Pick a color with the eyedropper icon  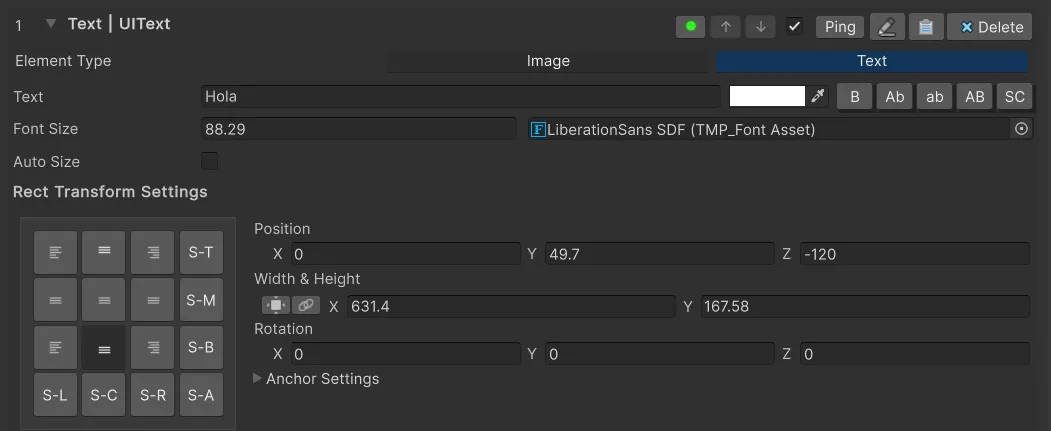point(819,96)
